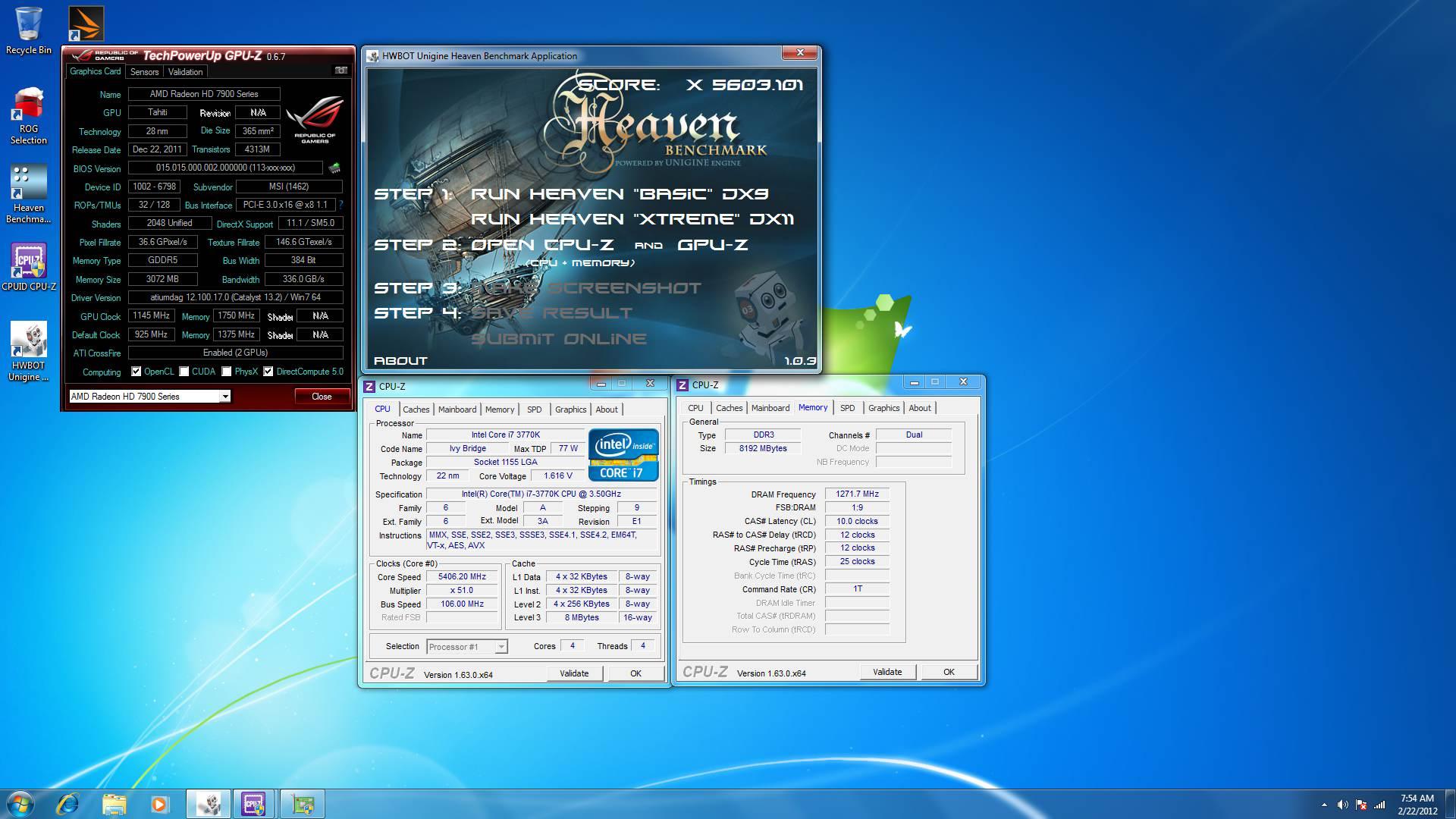
Task: Switch to GPU-Z taskbar item
Action: coord(303,804)
